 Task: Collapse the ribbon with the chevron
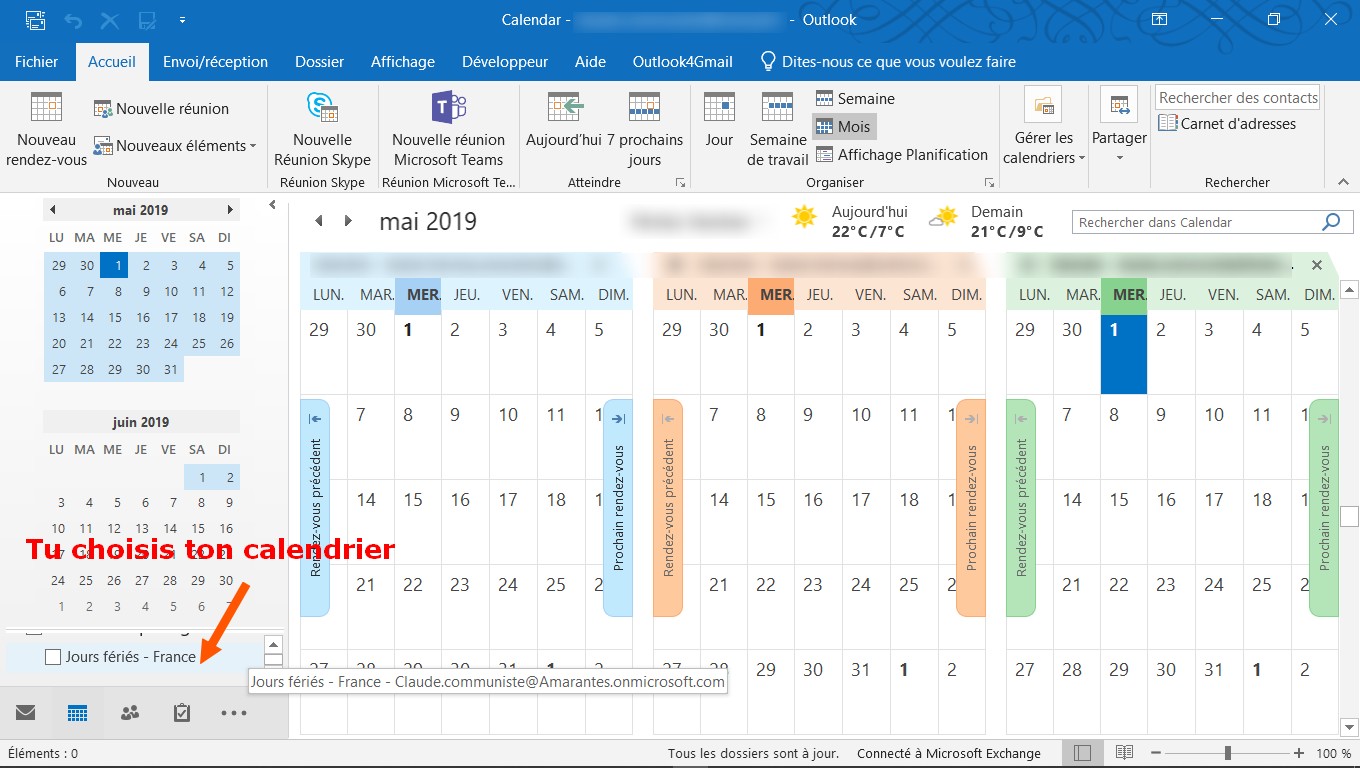pos(1342,181)
